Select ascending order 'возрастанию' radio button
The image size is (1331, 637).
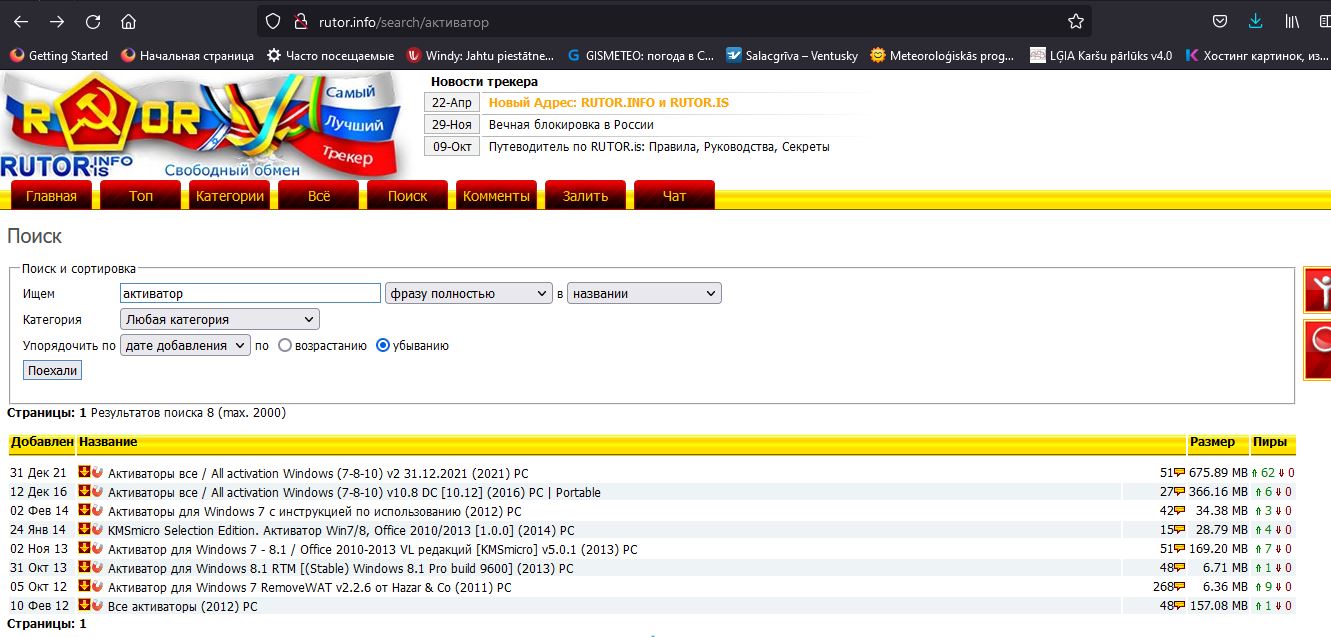pyautogui.click(x=285, y=346)
